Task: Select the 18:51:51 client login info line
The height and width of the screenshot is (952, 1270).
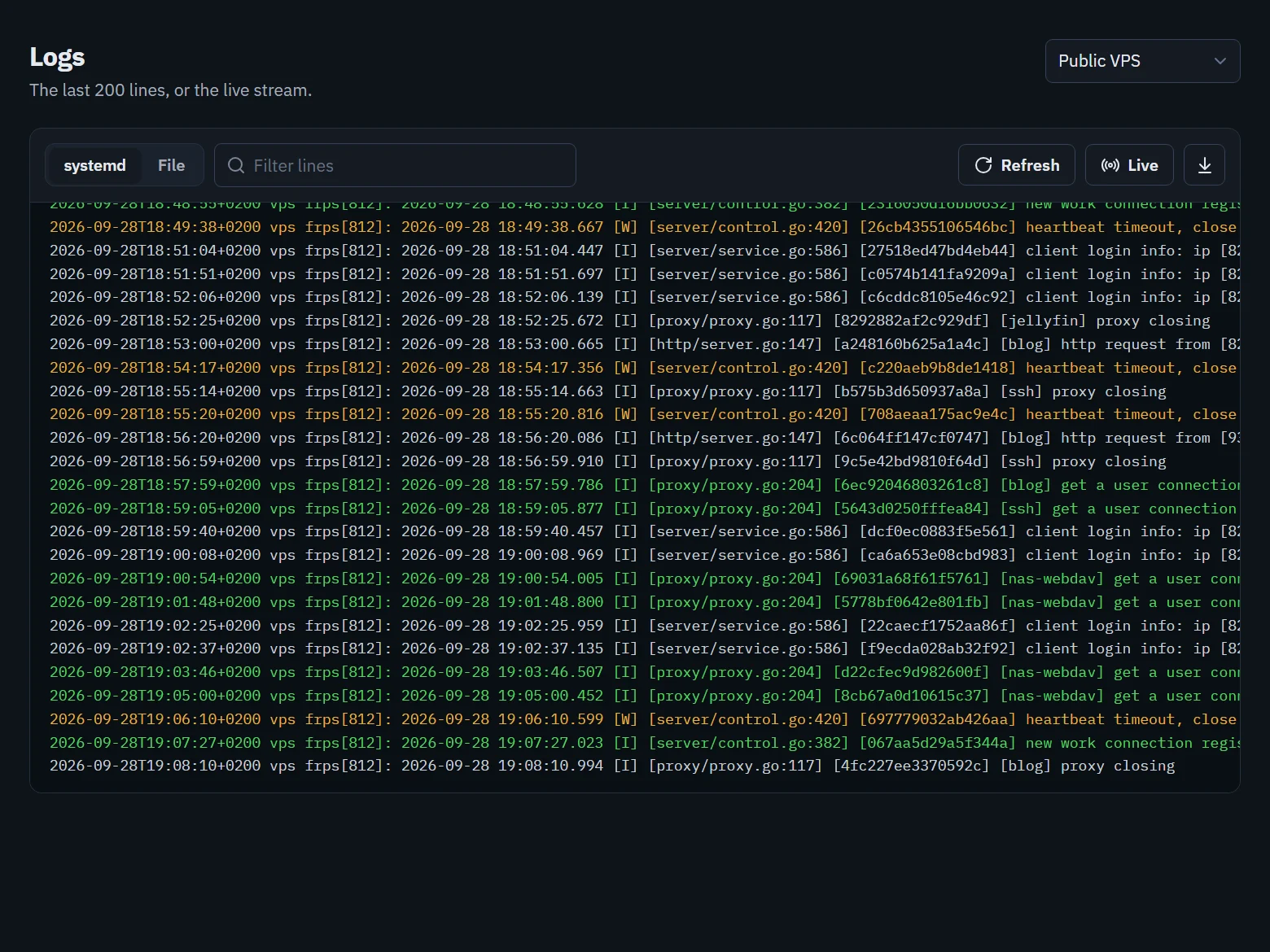Action: pos(643,274)
